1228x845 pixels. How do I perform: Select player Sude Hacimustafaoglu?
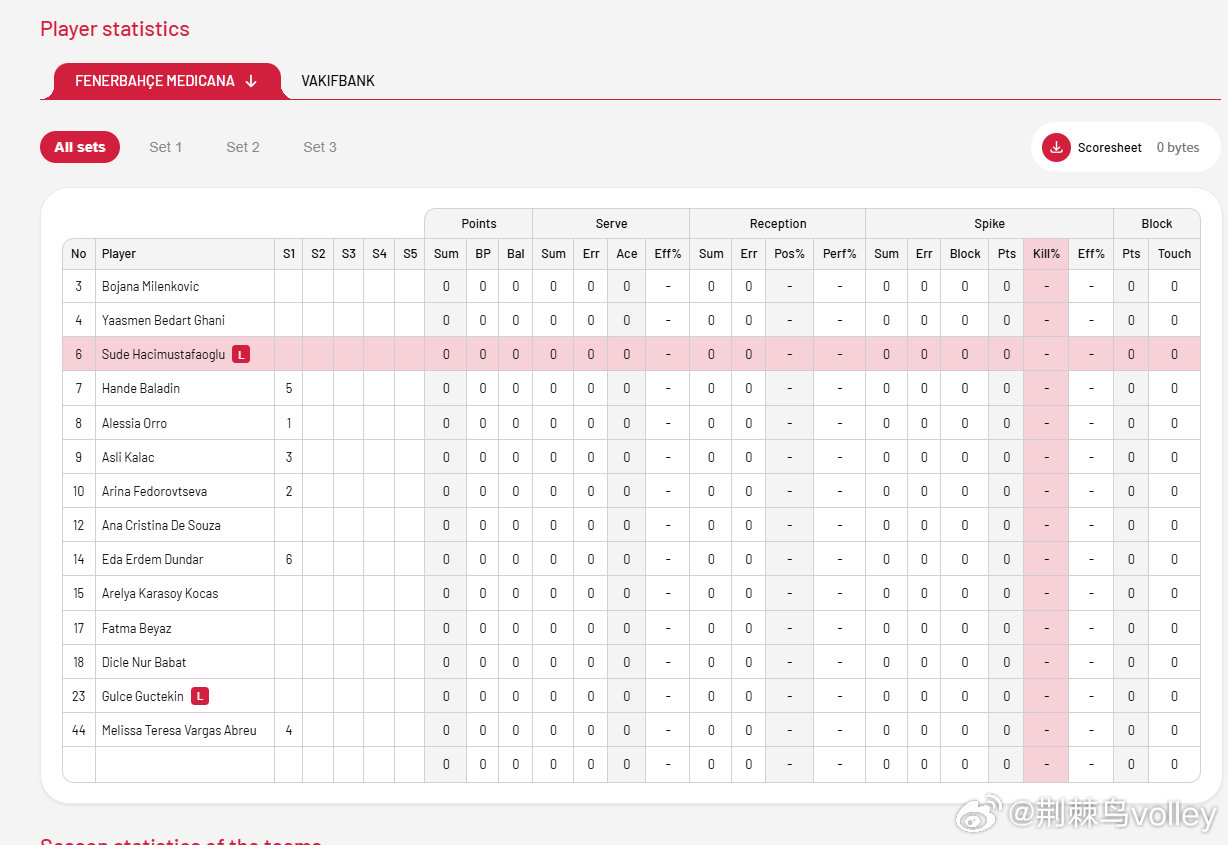point(163,354)
